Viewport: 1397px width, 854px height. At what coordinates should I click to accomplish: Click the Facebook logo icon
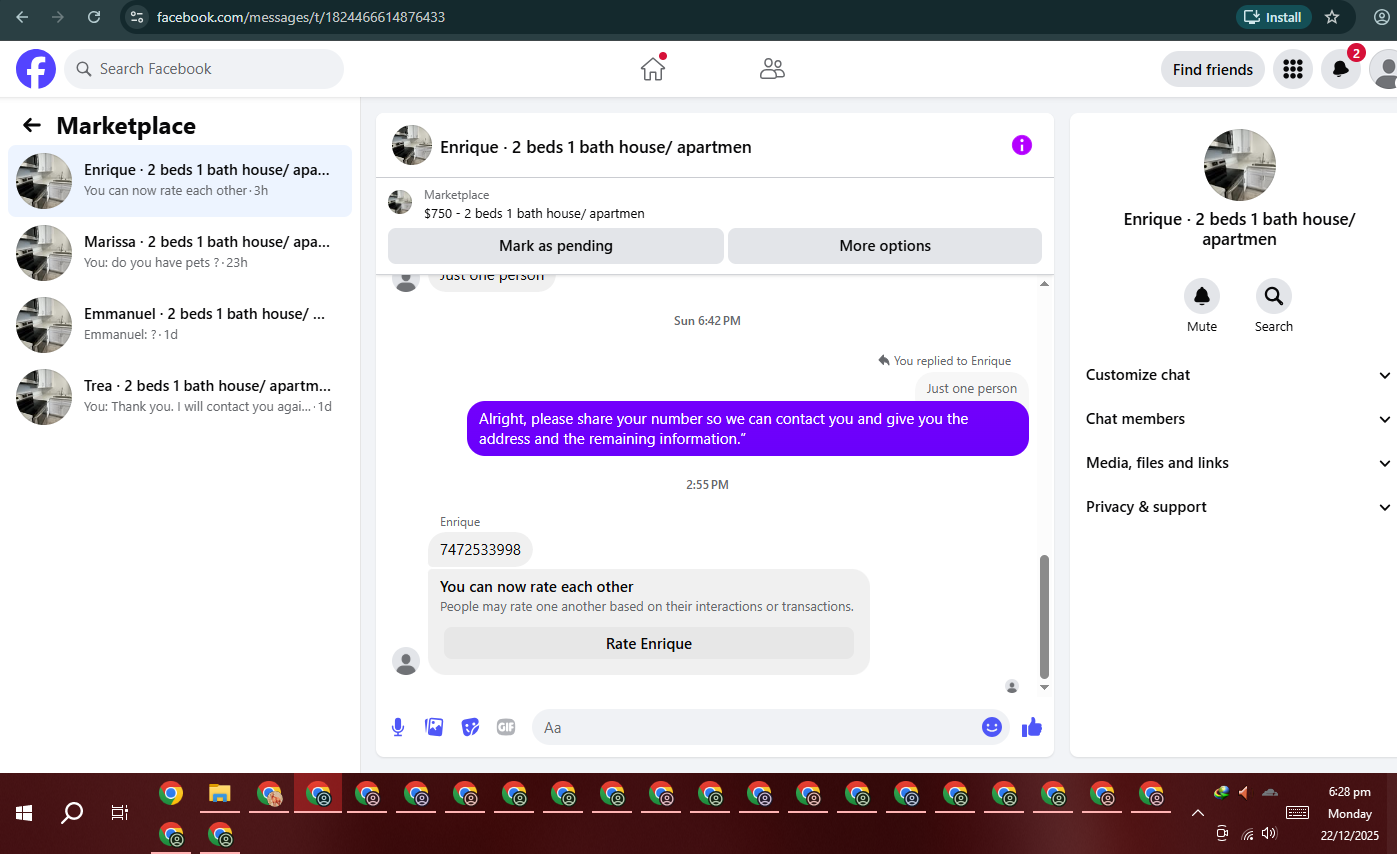(36, 69)
